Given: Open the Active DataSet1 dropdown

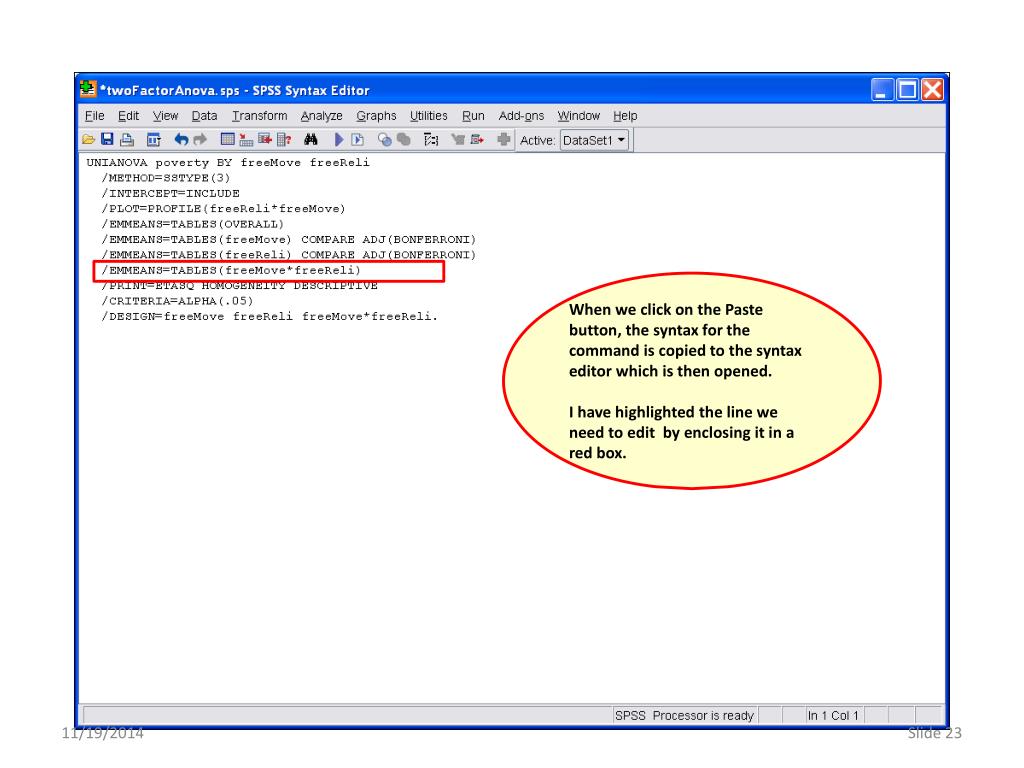Looking at the screenshot, I should pyautogui.click(x=594, y=140).
